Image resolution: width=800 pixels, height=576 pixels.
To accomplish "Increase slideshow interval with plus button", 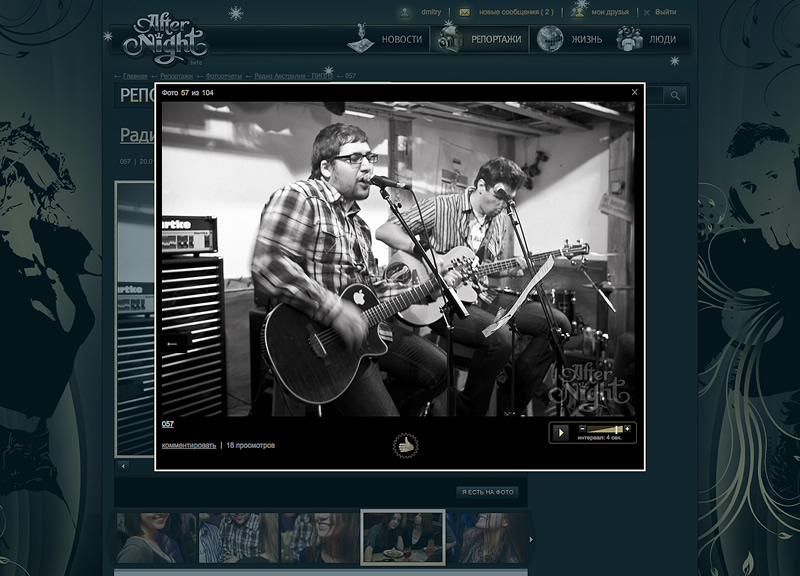I will click(x=628, y=429).
